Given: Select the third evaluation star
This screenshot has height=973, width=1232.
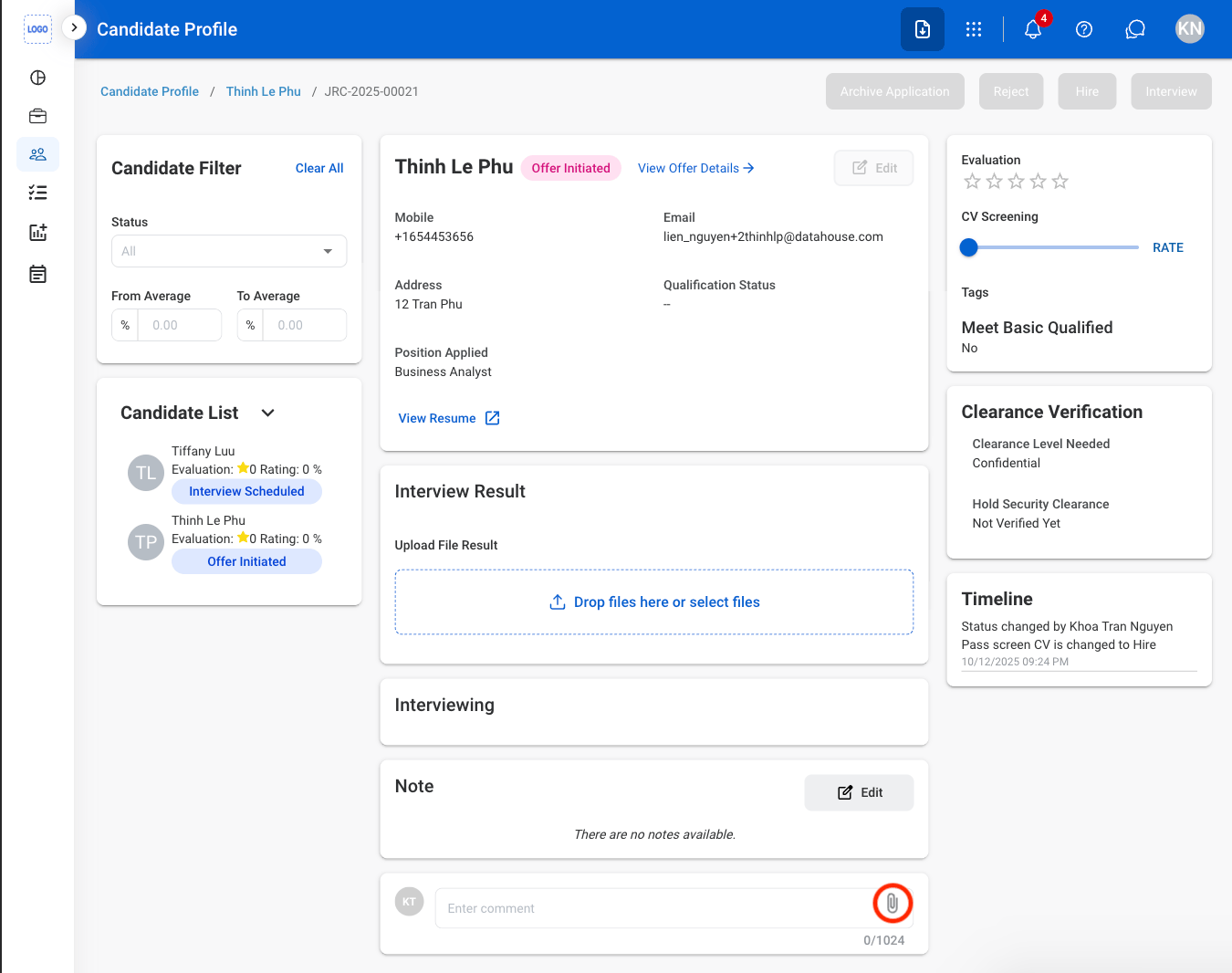Looking at the screenshot, I should click(x=1016, y=182).
